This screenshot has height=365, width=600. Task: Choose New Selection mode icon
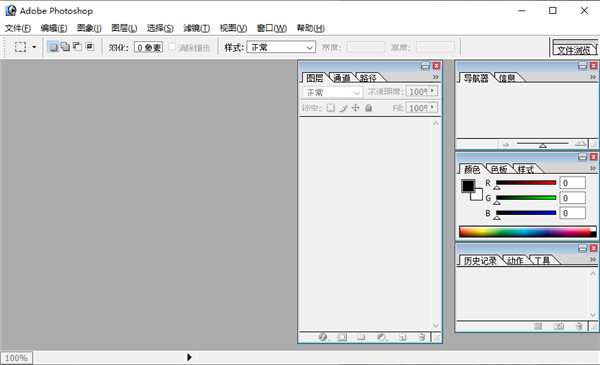54,47
